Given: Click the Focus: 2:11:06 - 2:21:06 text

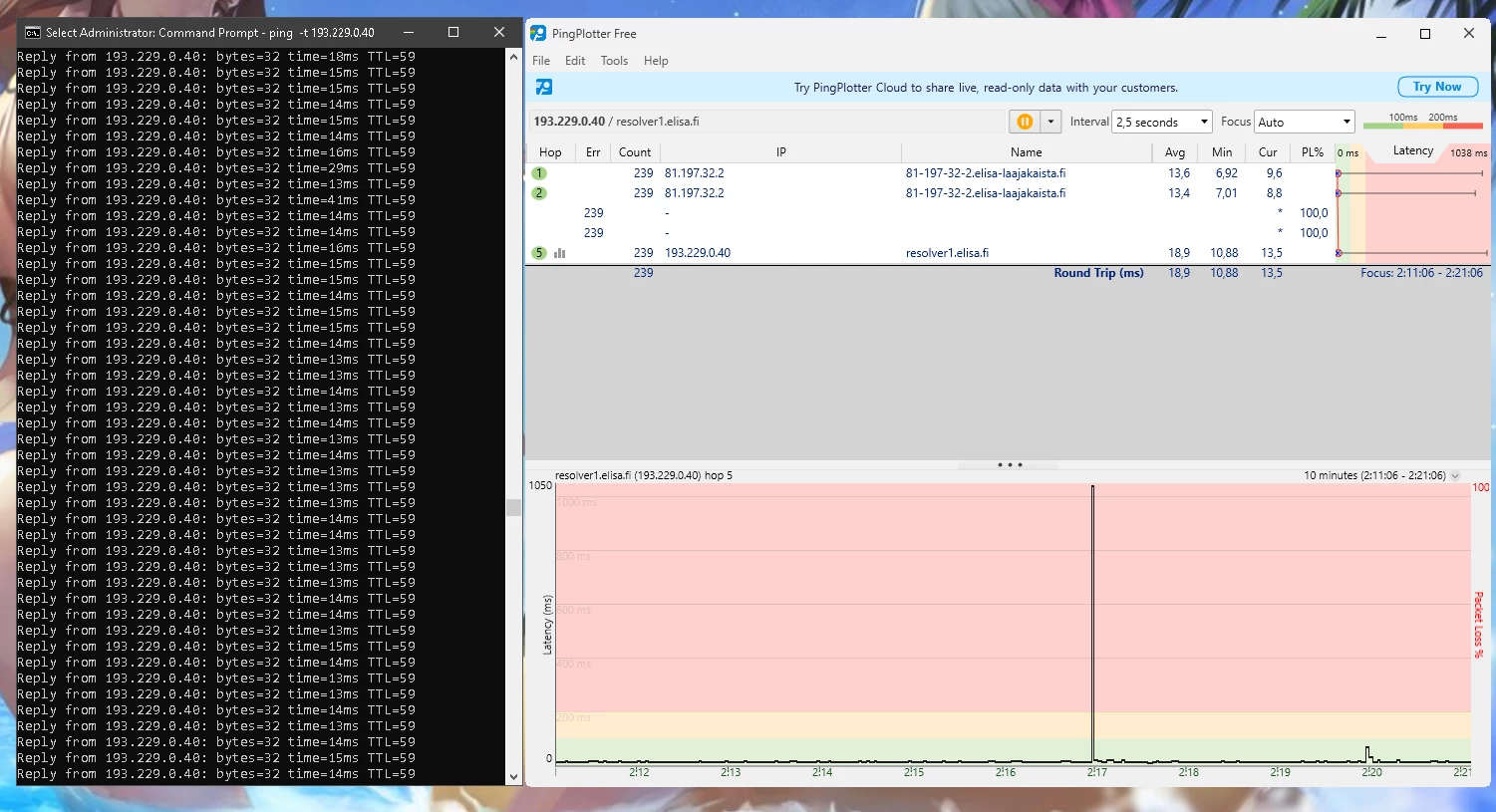Looking at the screenshot, I should pos(1421,273).
